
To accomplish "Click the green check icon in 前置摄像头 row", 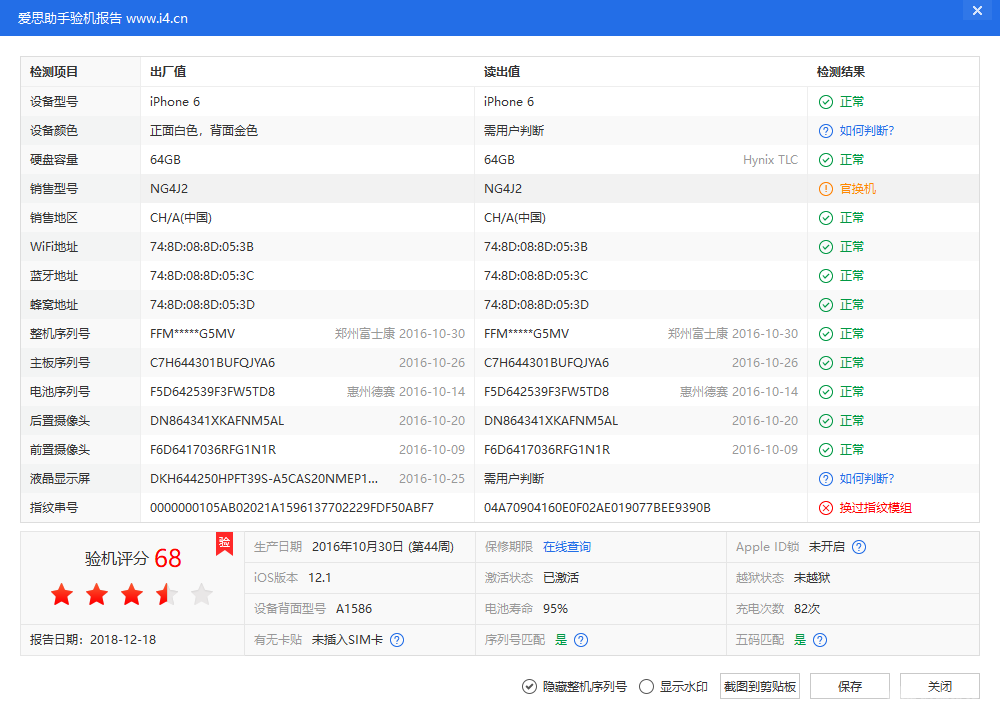I will pyautogui.click(x=825, y=450).
